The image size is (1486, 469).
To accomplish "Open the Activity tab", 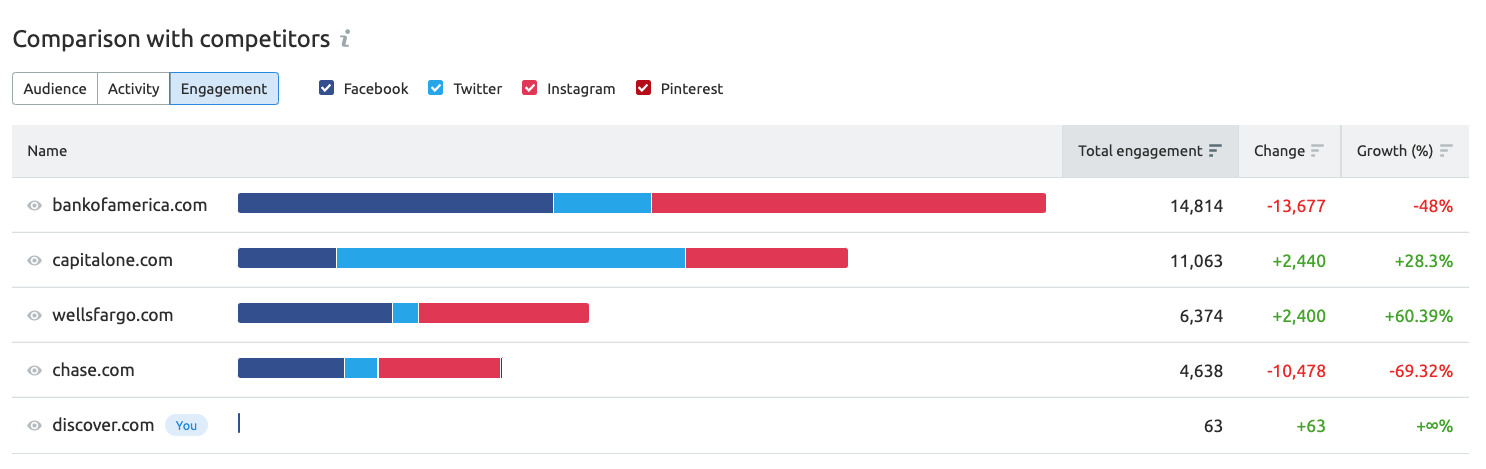I will pyautogui.click(x=134, y=88).
